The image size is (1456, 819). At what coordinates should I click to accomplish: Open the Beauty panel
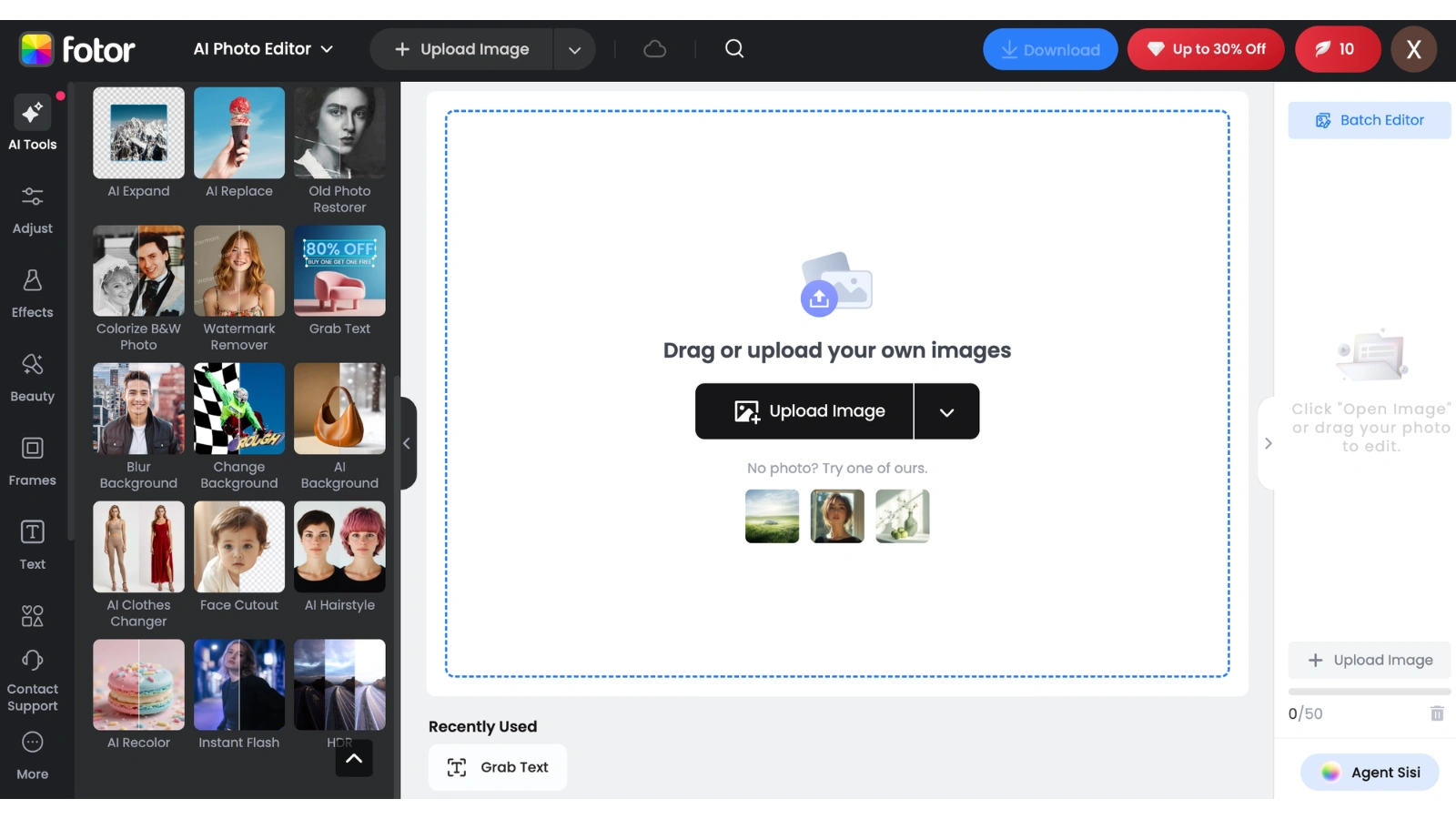point(32,378)
